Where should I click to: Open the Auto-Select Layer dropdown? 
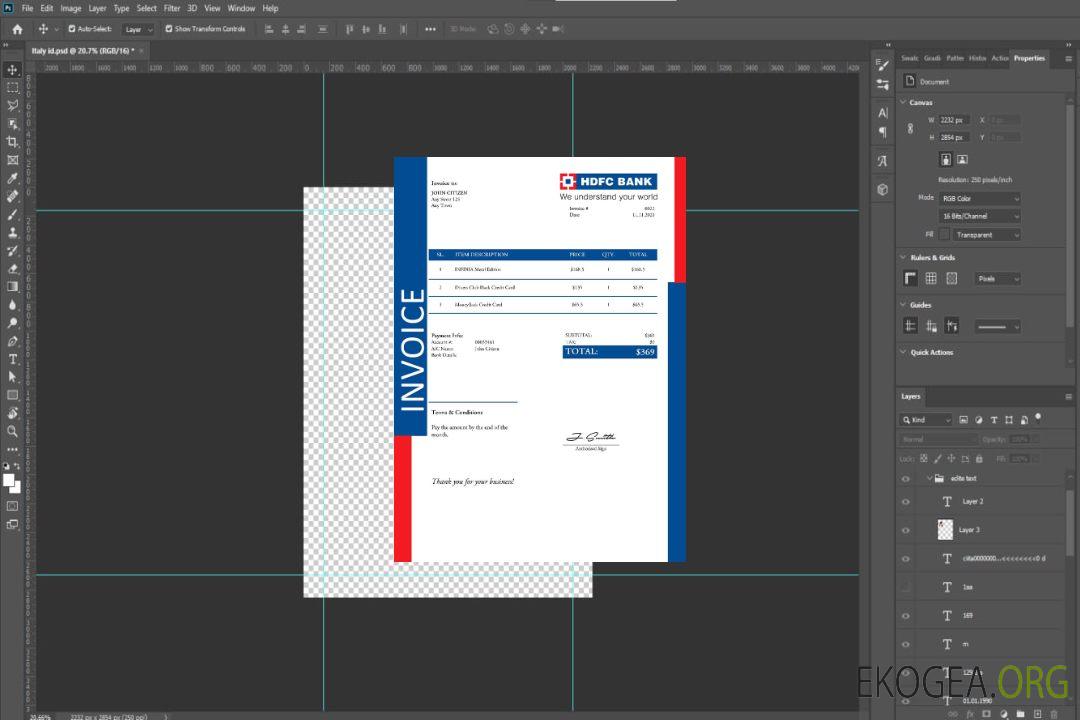pos(138,30)
